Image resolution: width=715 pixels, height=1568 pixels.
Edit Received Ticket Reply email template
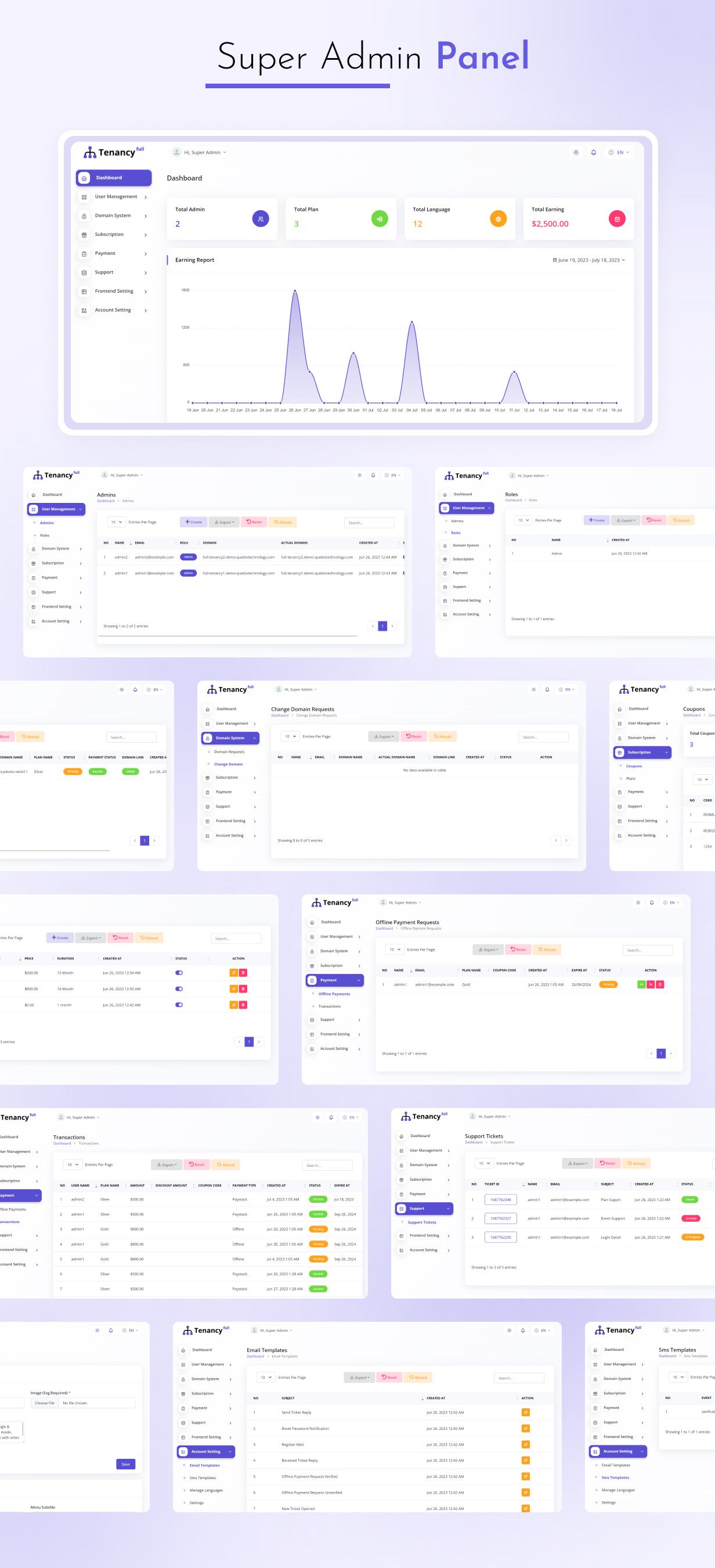pos(526,1460)
